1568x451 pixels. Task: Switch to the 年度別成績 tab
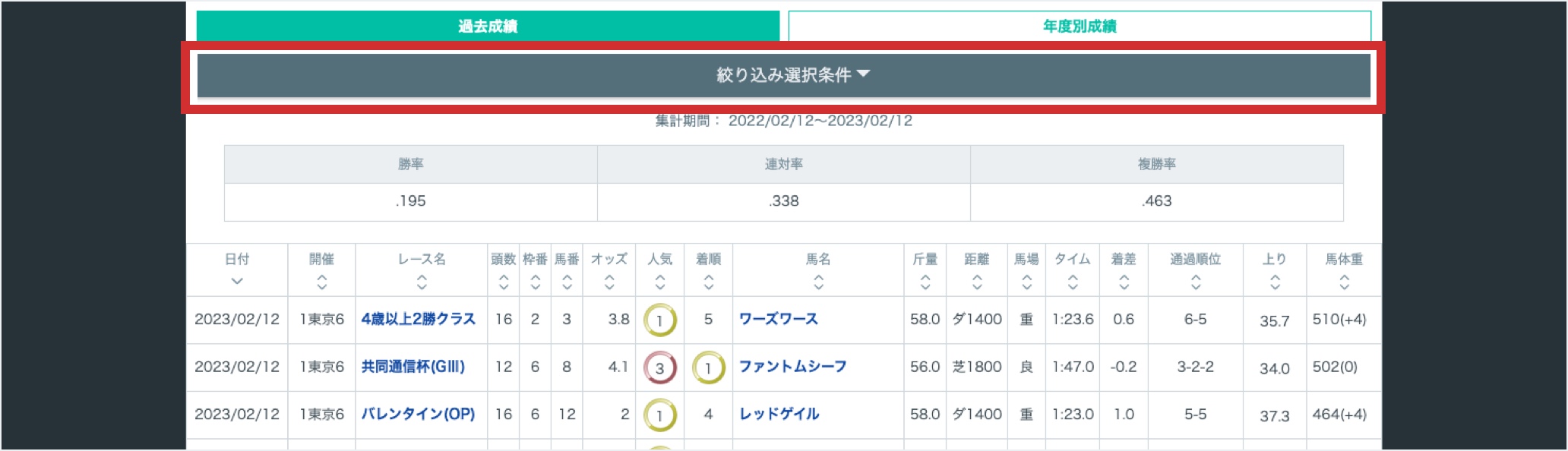[1080, 27]
